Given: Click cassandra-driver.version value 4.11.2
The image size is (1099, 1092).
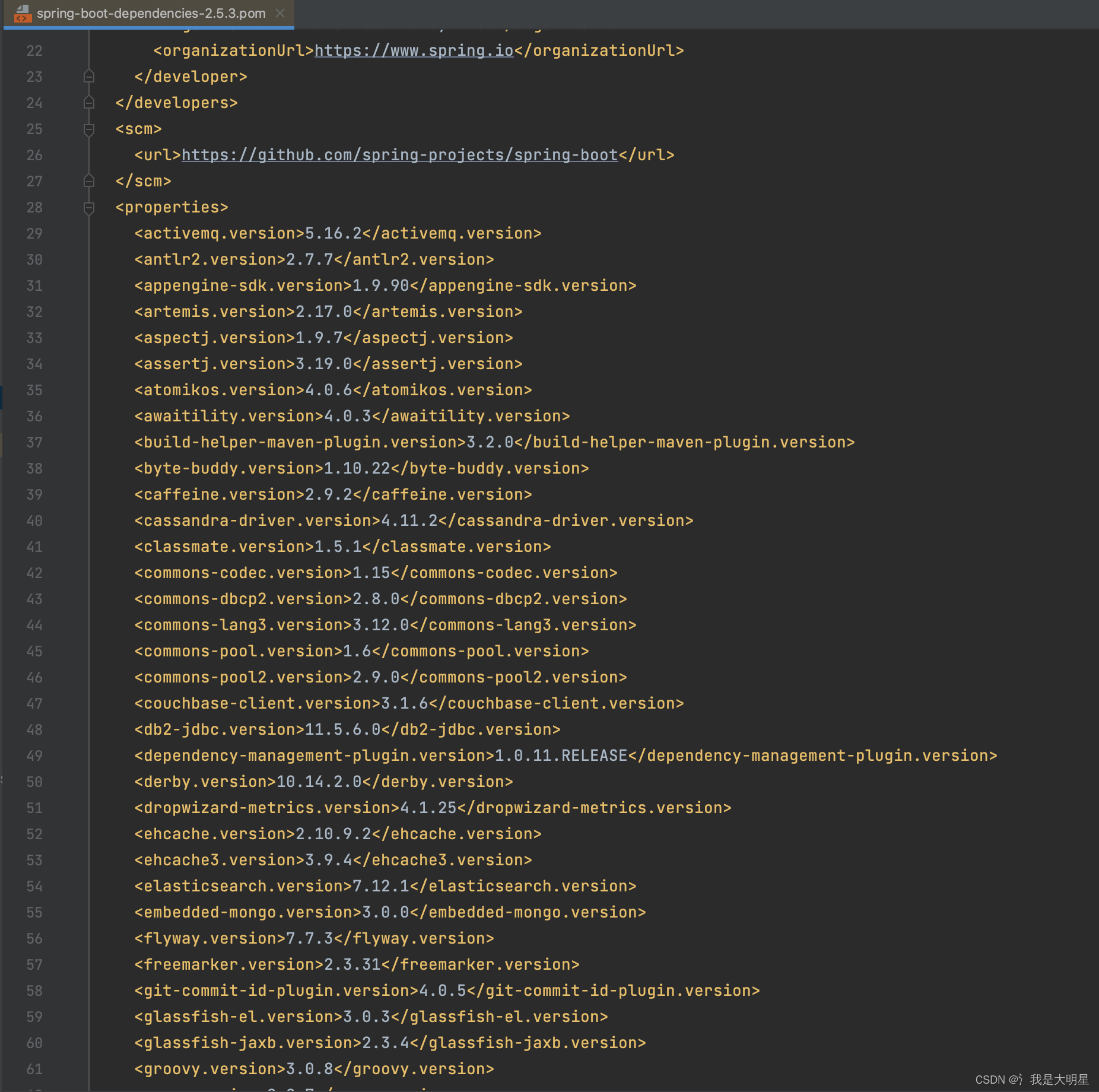Looking at the screenshot, I should tap(409, 520).
